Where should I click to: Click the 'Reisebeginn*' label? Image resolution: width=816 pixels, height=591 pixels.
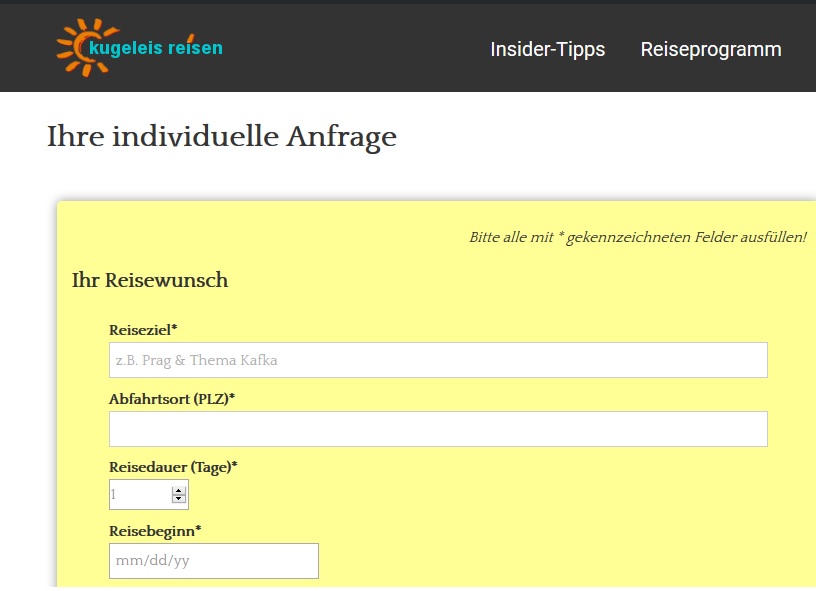pyautogui.click(x=155, y=531)
